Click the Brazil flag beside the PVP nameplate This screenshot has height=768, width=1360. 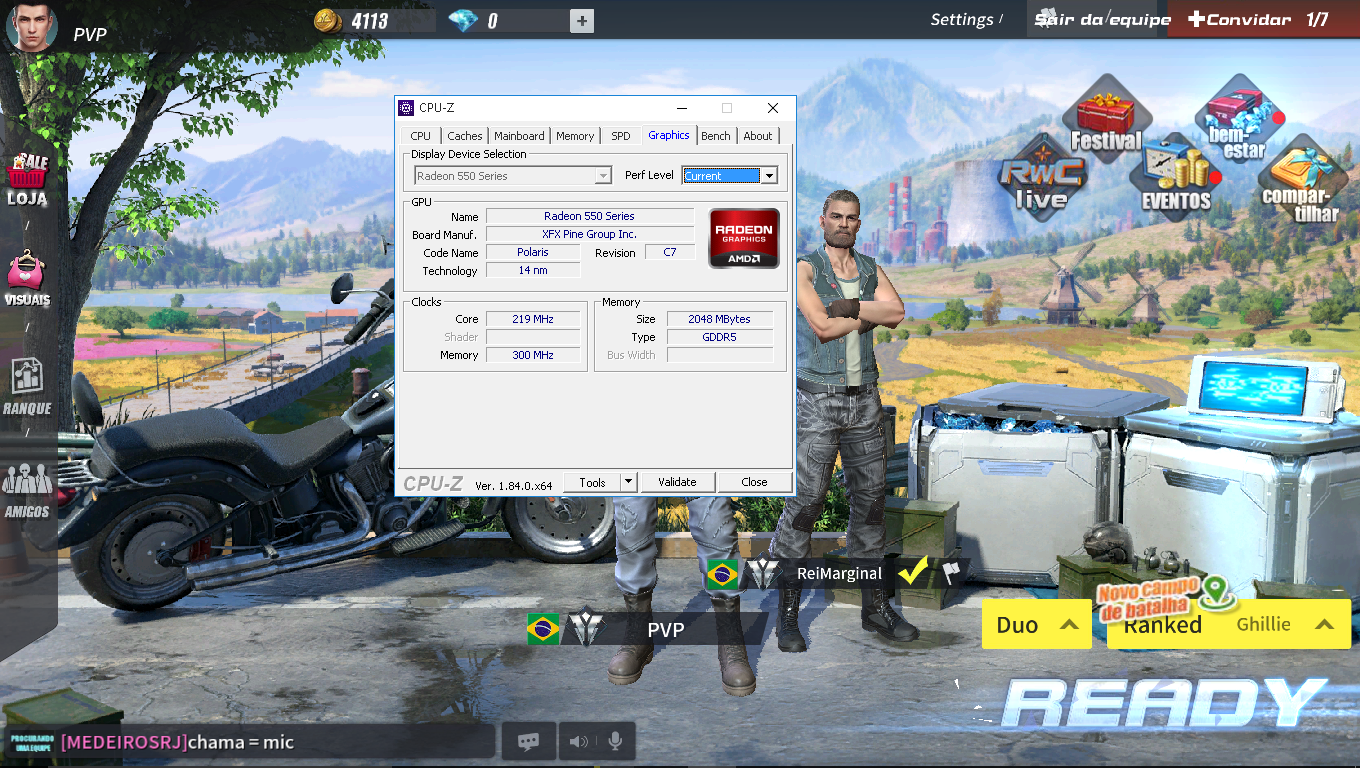tap(544, 629)
